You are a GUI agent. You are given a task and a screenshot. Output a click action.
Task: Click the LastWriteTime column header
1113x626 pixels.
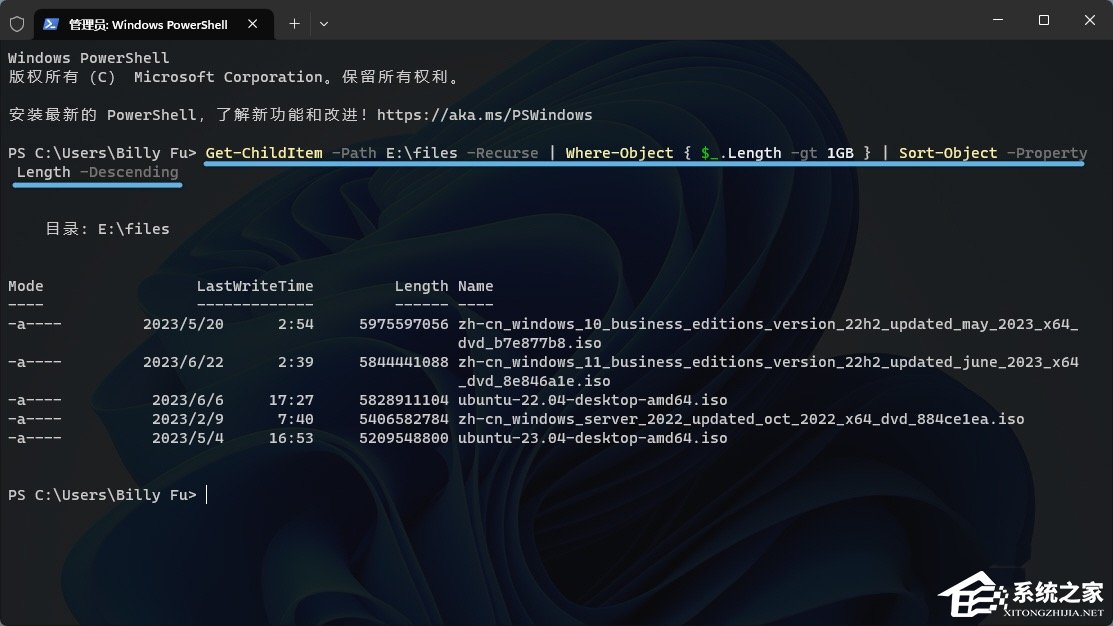tap(255, 286)
